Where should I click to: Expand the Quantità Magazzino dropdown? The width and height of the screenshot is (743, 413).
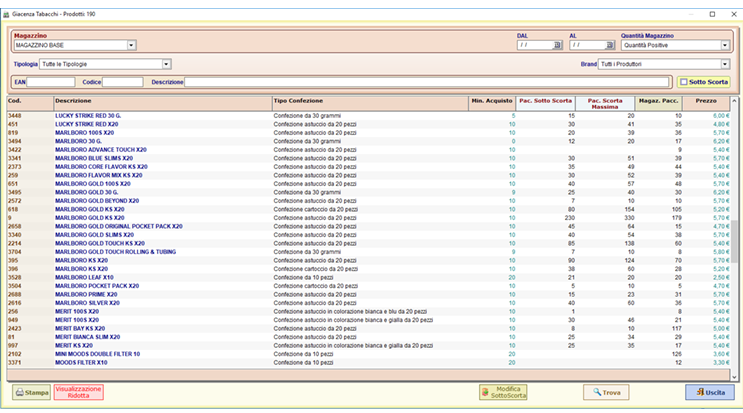click(725, 45)
